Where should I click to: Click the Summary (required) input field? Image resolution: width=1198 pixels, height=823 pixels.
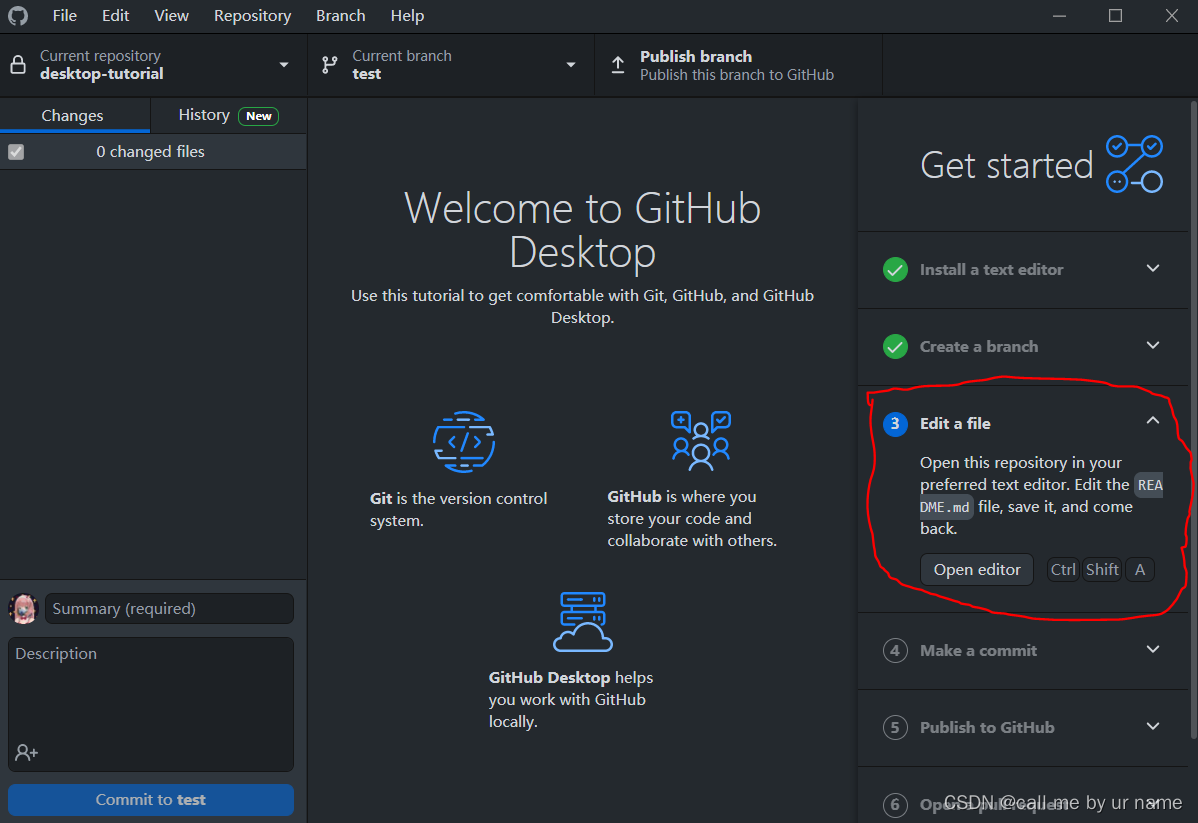(x=168, y=608)
